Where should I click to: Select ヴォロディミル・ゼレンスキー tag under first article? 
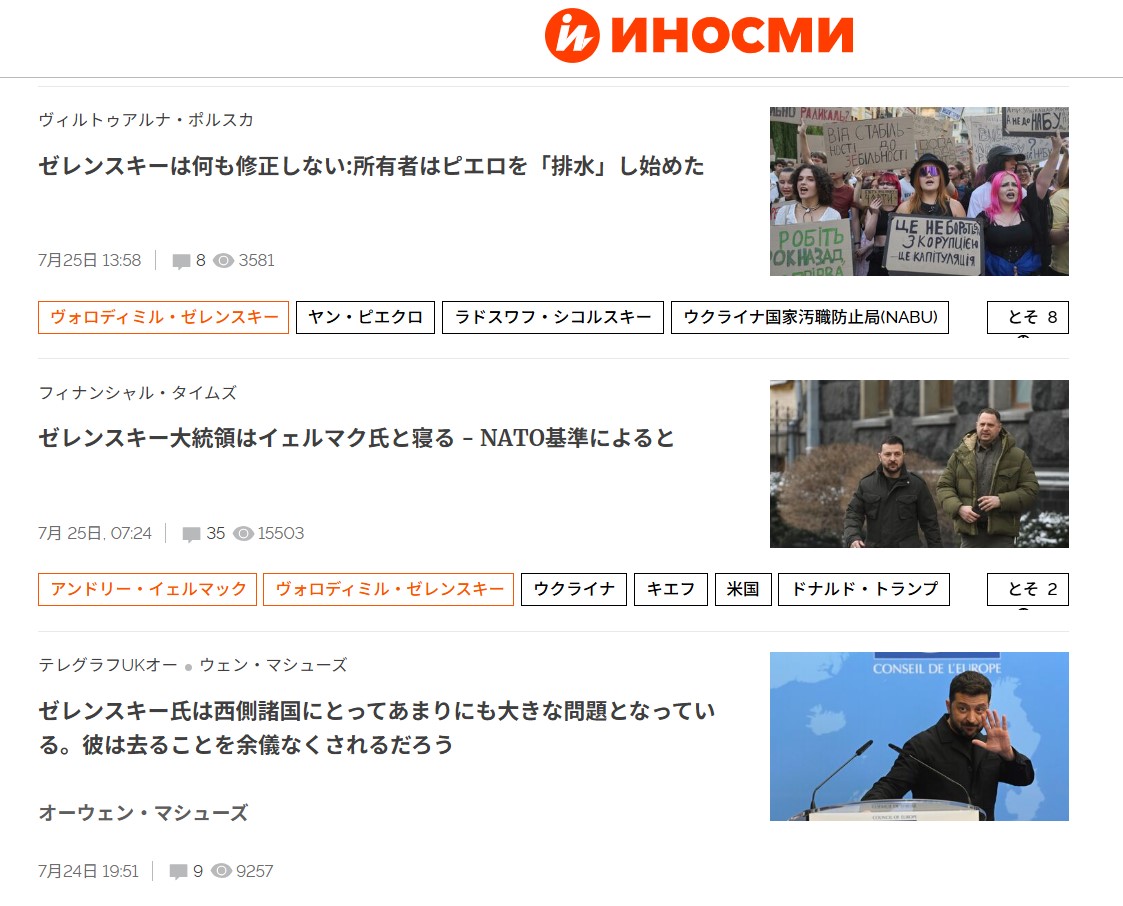pos(163,317)
